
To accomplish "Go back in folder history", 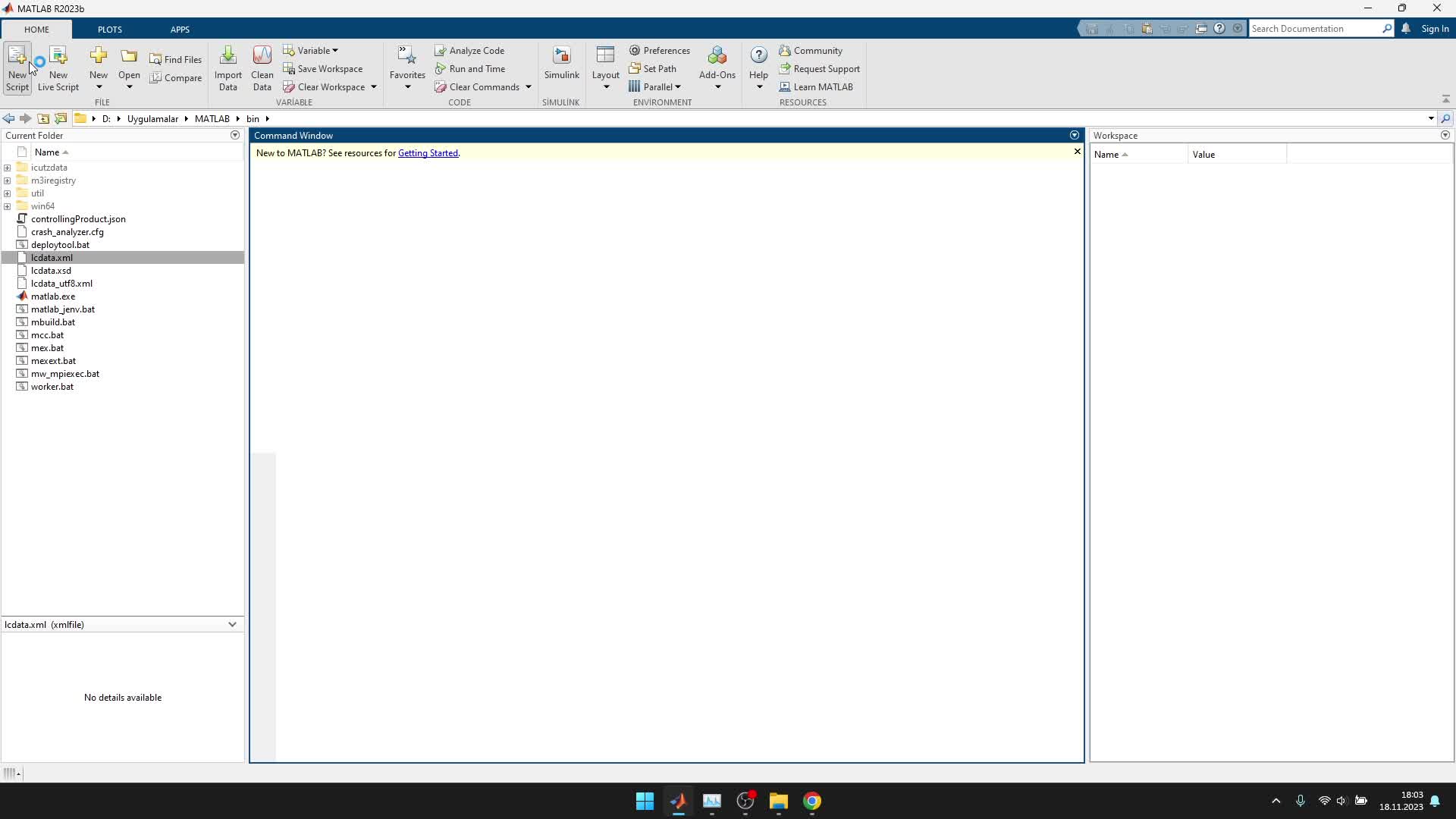I will (x=8, y=118).
